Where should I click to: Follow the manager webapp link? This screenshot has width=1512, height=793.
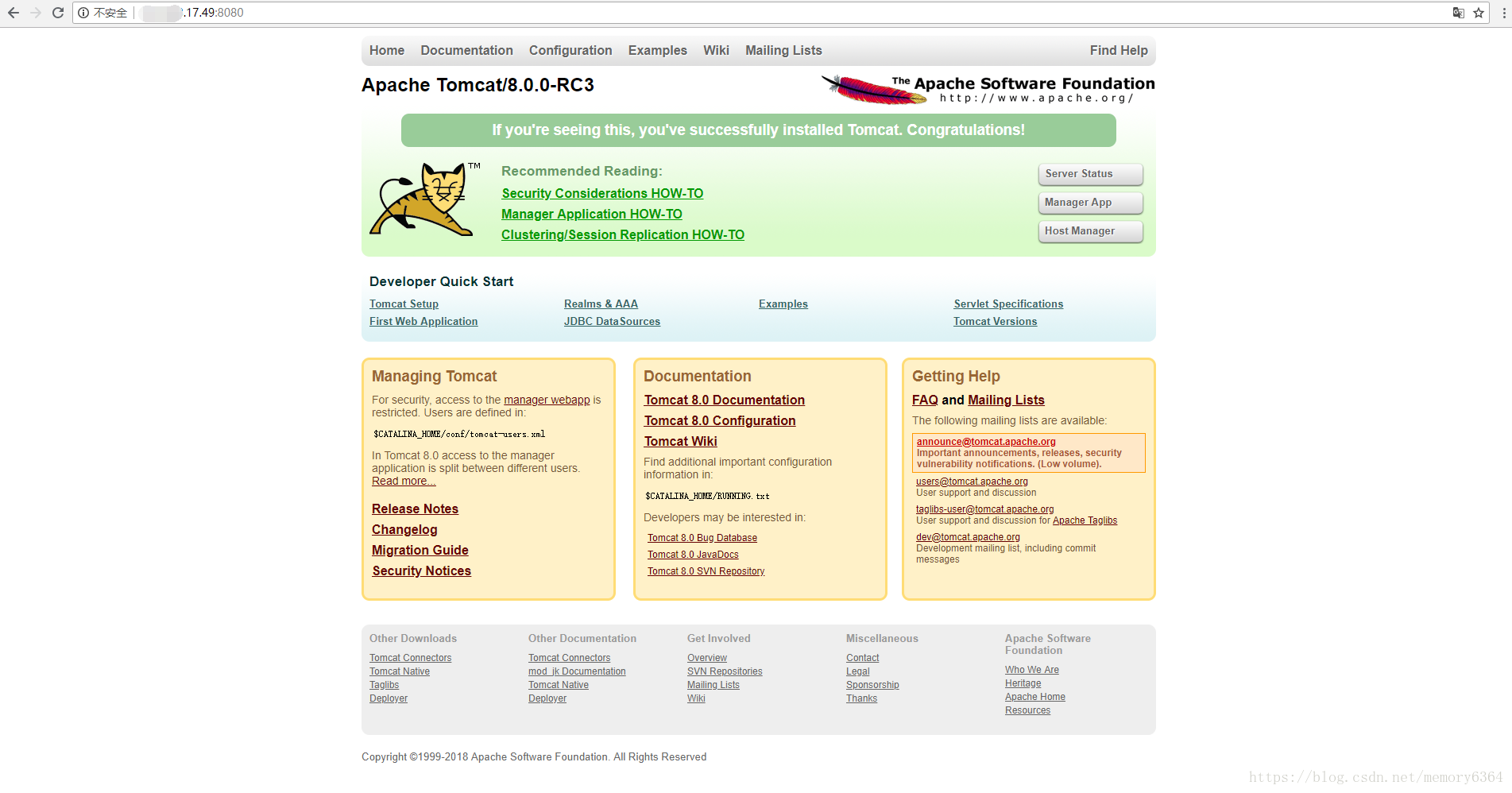[x=547, y=400]
